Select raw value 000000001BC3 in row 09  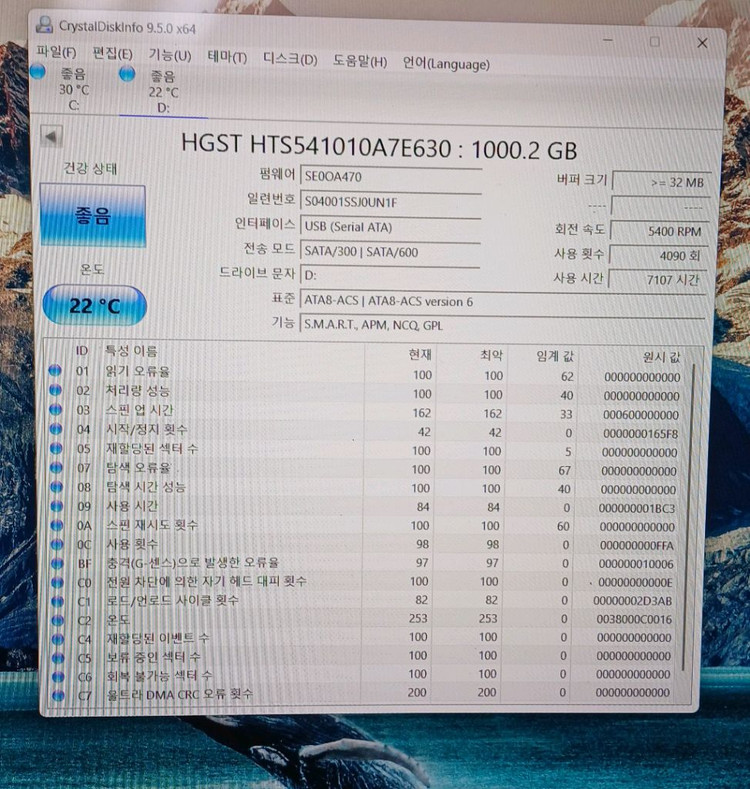(637, 508)
